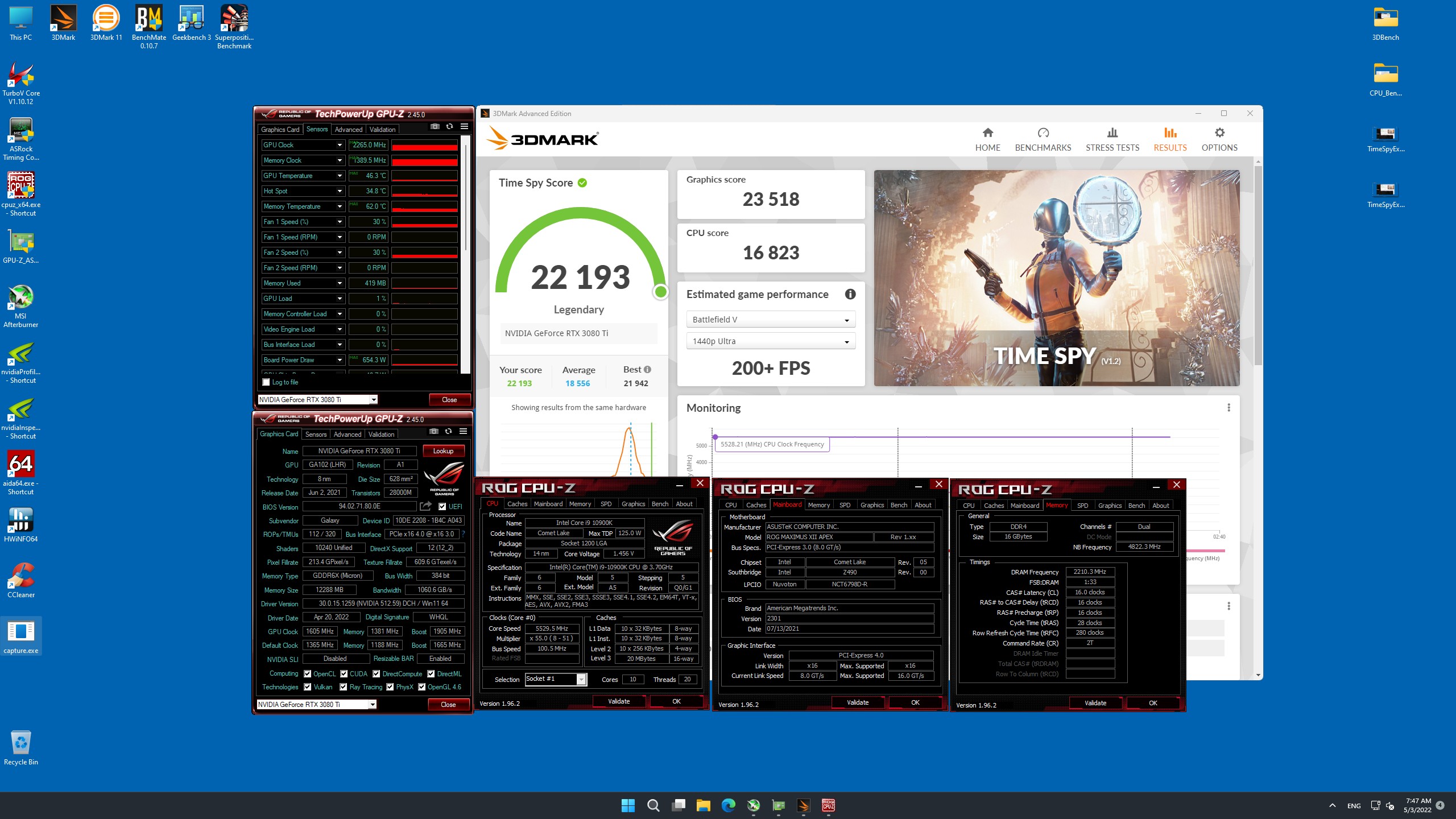
Task: Click the BIOS share/export icon in GPU-Z
Action: coord(425,506)
